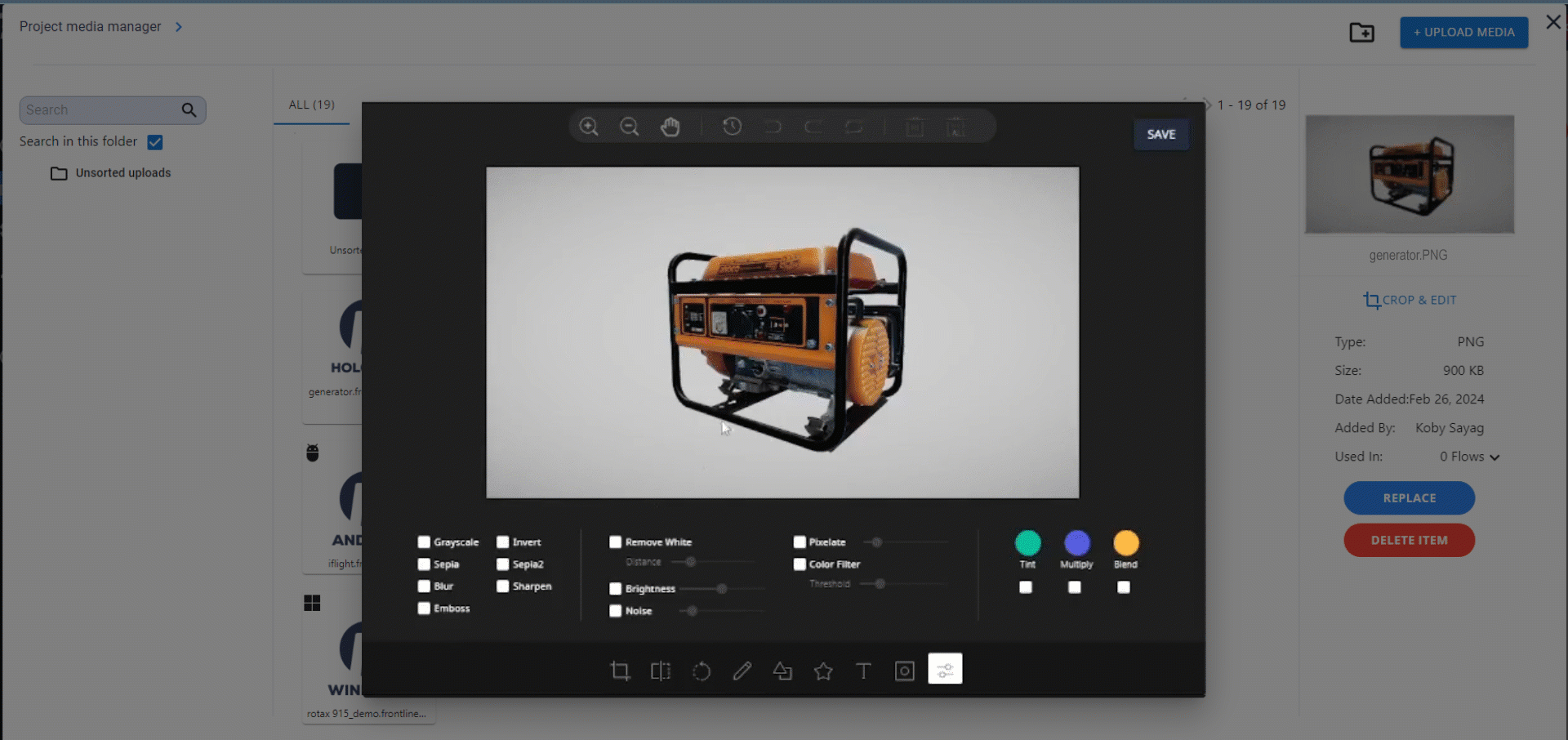Open the edit history
This screenshot has width=1568, height=740.
[732, 127]
